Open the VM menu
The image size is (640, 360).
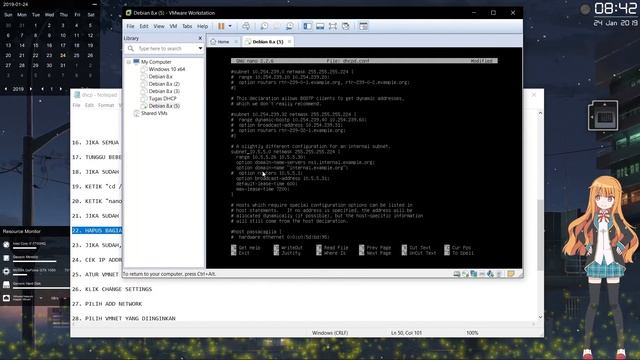click(173, 26)
